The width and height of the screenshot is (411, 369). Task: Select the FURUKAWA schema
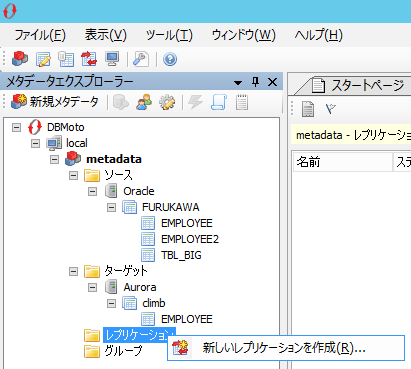pyautogui.click(x=171, y=207)
